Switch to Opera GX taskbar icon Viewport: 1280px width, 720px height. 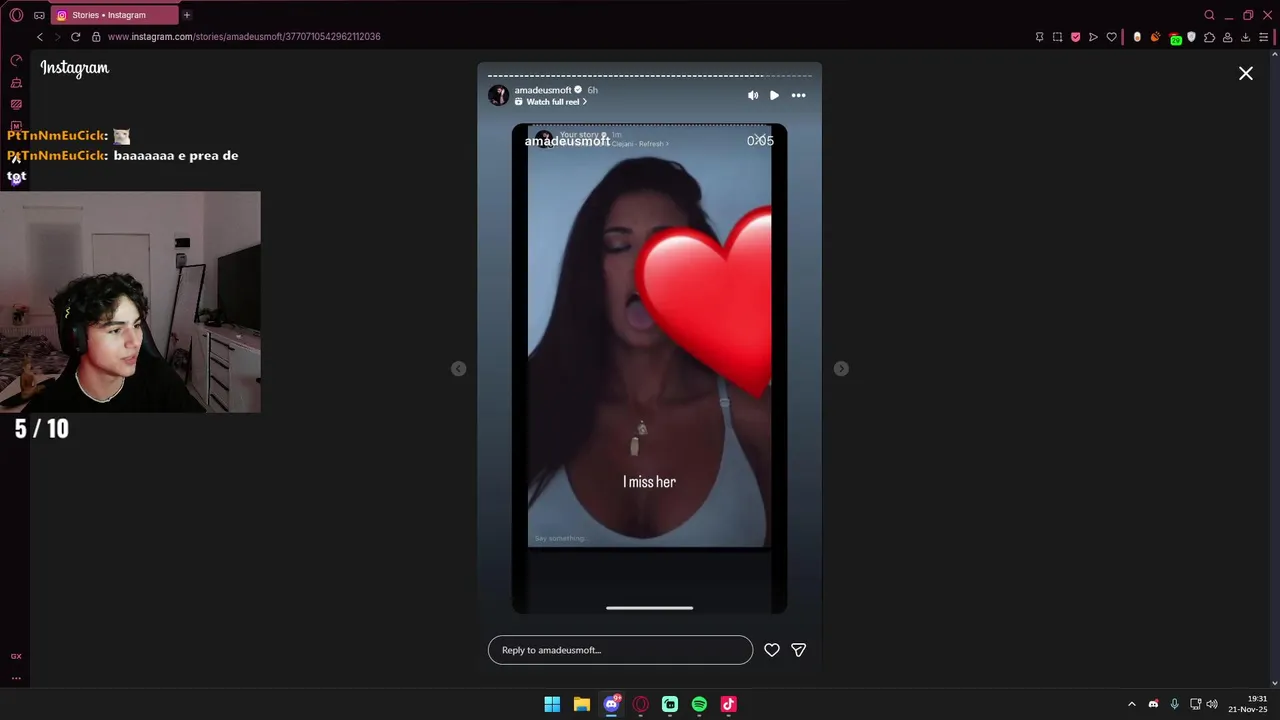coord(640,704)
